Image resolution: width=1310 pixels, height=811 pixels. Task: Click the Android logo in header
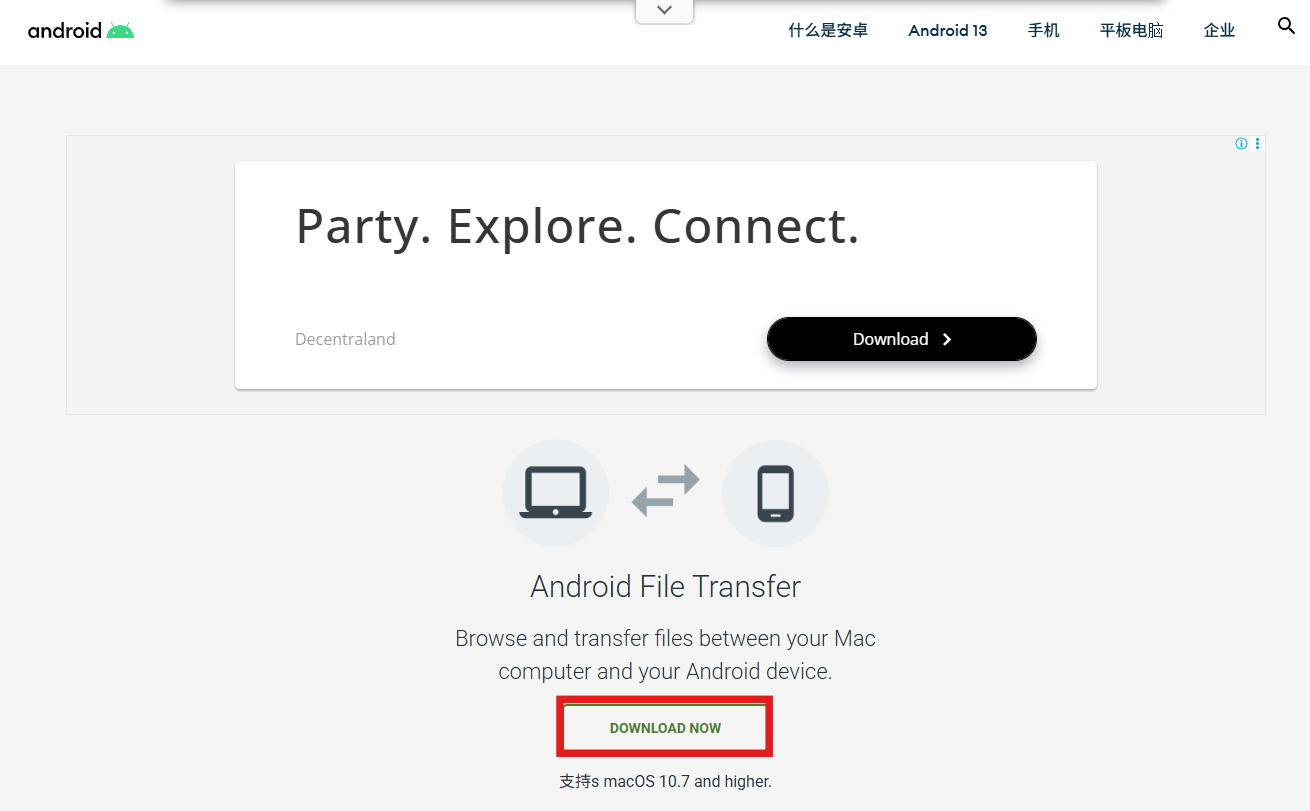(x=80, y=30)
